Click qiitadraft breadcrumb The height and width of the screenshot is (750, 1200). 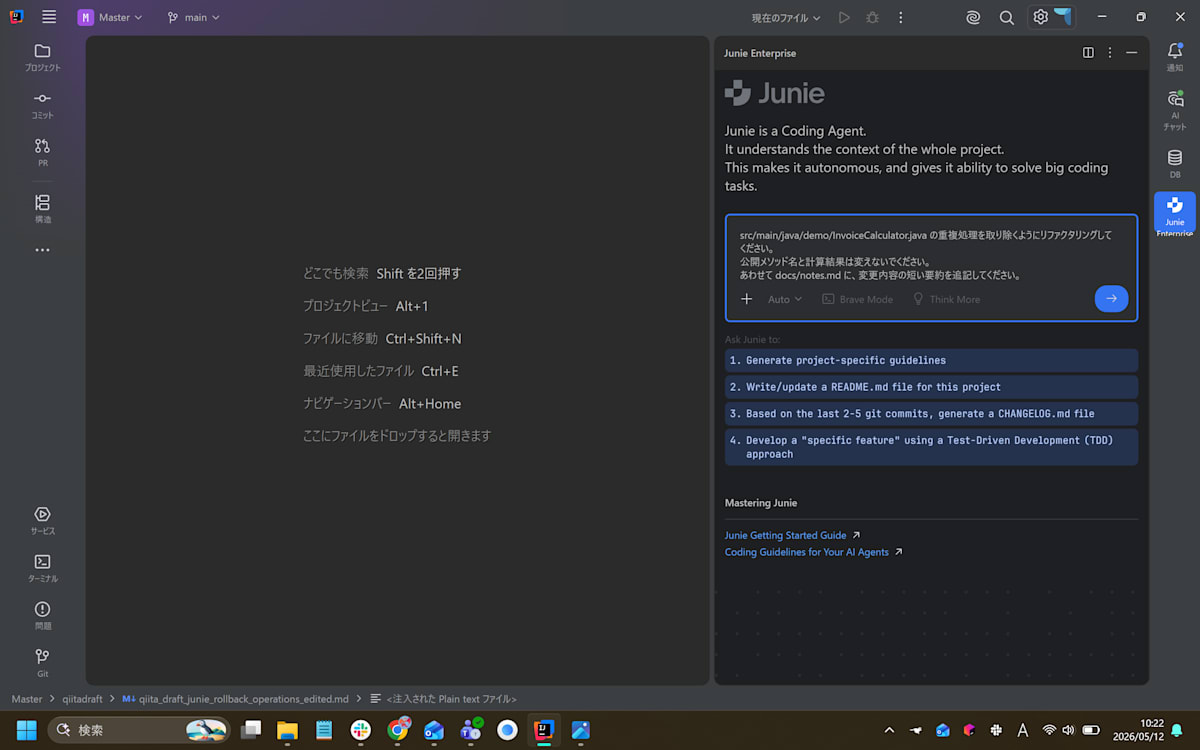coord(82,699)
